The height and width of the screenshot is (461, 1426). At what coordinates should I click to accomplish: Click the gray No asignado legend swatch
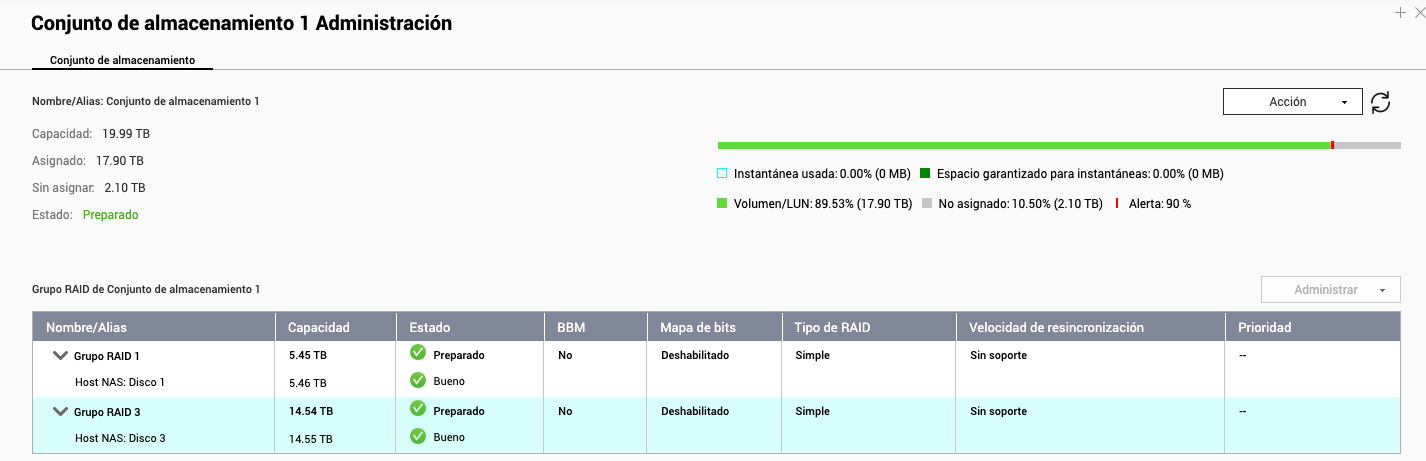pyautogui.click(x=927, y=203)
